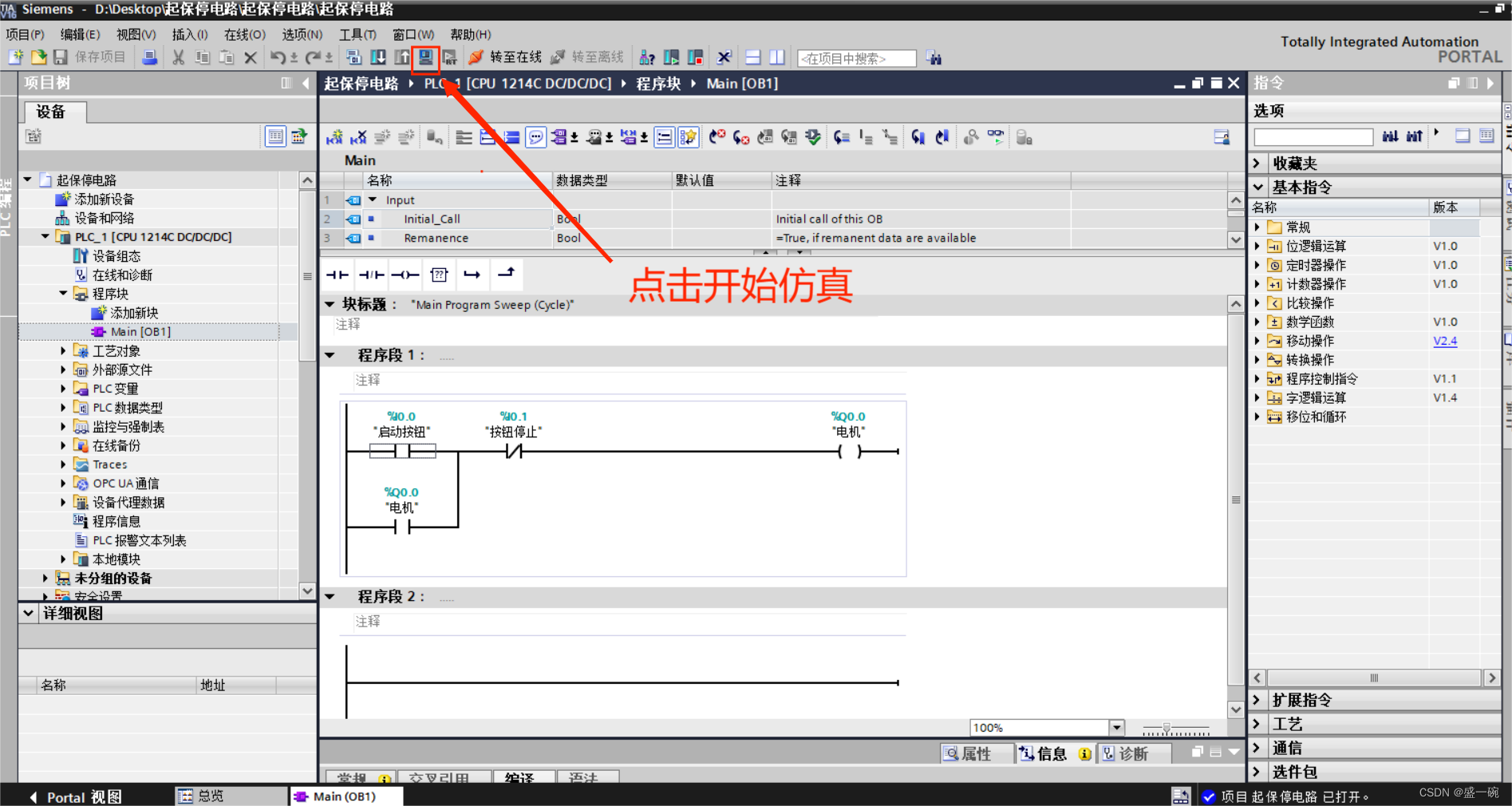Insert an output coil from favorites bar
The width and height of the screenshot is (1512, 806).
[405, 275]
